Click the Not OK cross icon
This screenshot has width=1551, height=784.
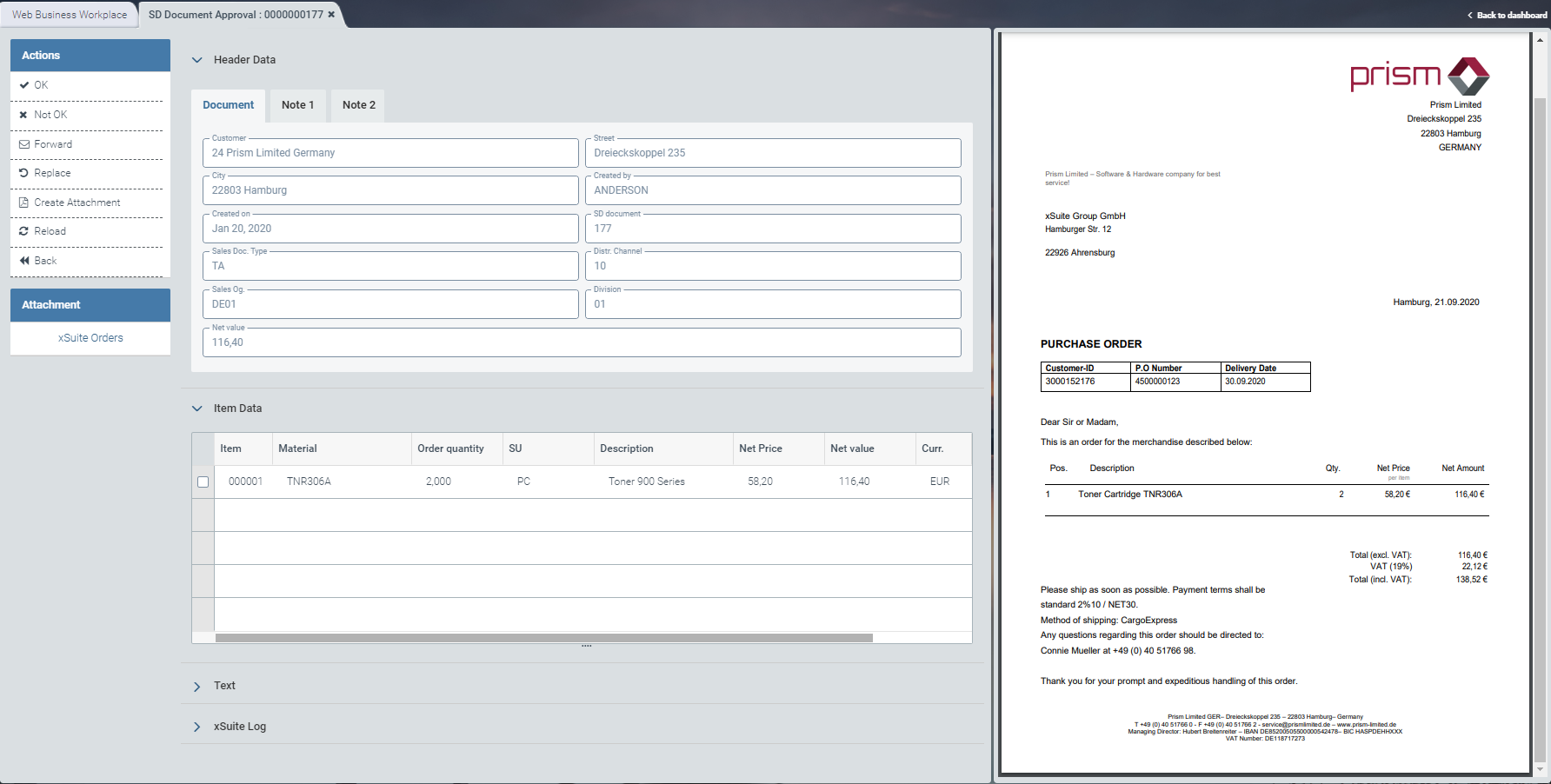click(x=24, y=115)
